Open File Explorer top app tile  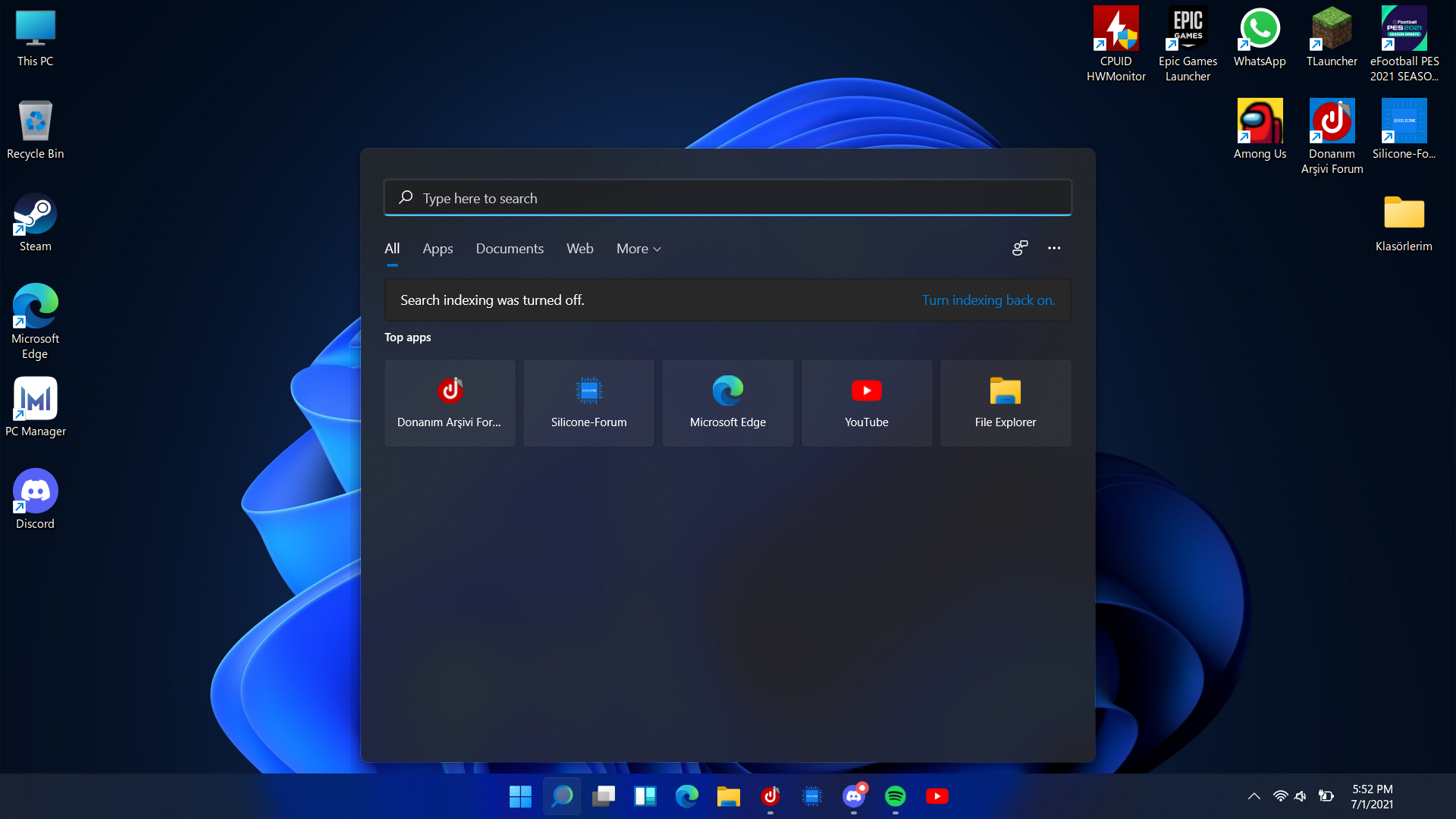point(1006,403)
